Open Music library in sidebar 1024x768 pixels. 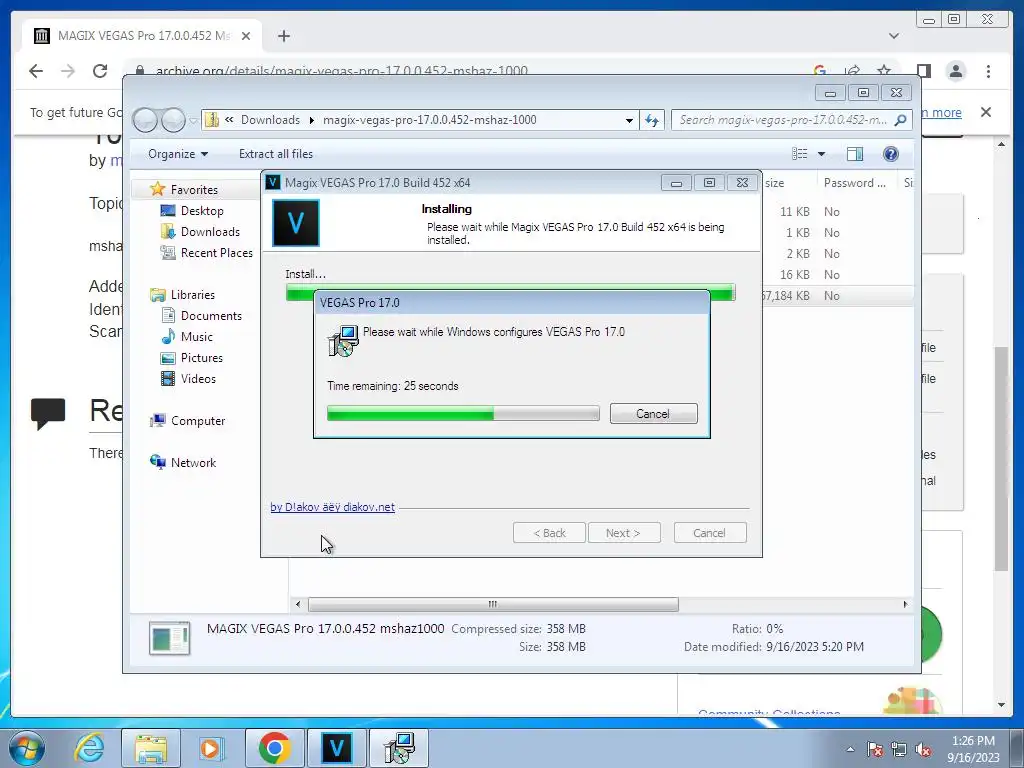[197, 336]
